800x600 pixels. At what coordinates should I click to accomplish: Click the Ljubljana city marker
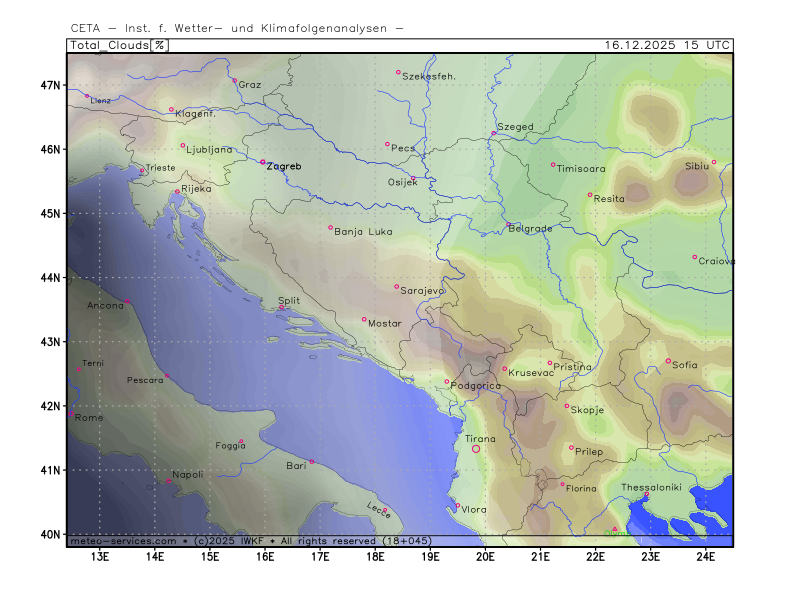[183, 146]
